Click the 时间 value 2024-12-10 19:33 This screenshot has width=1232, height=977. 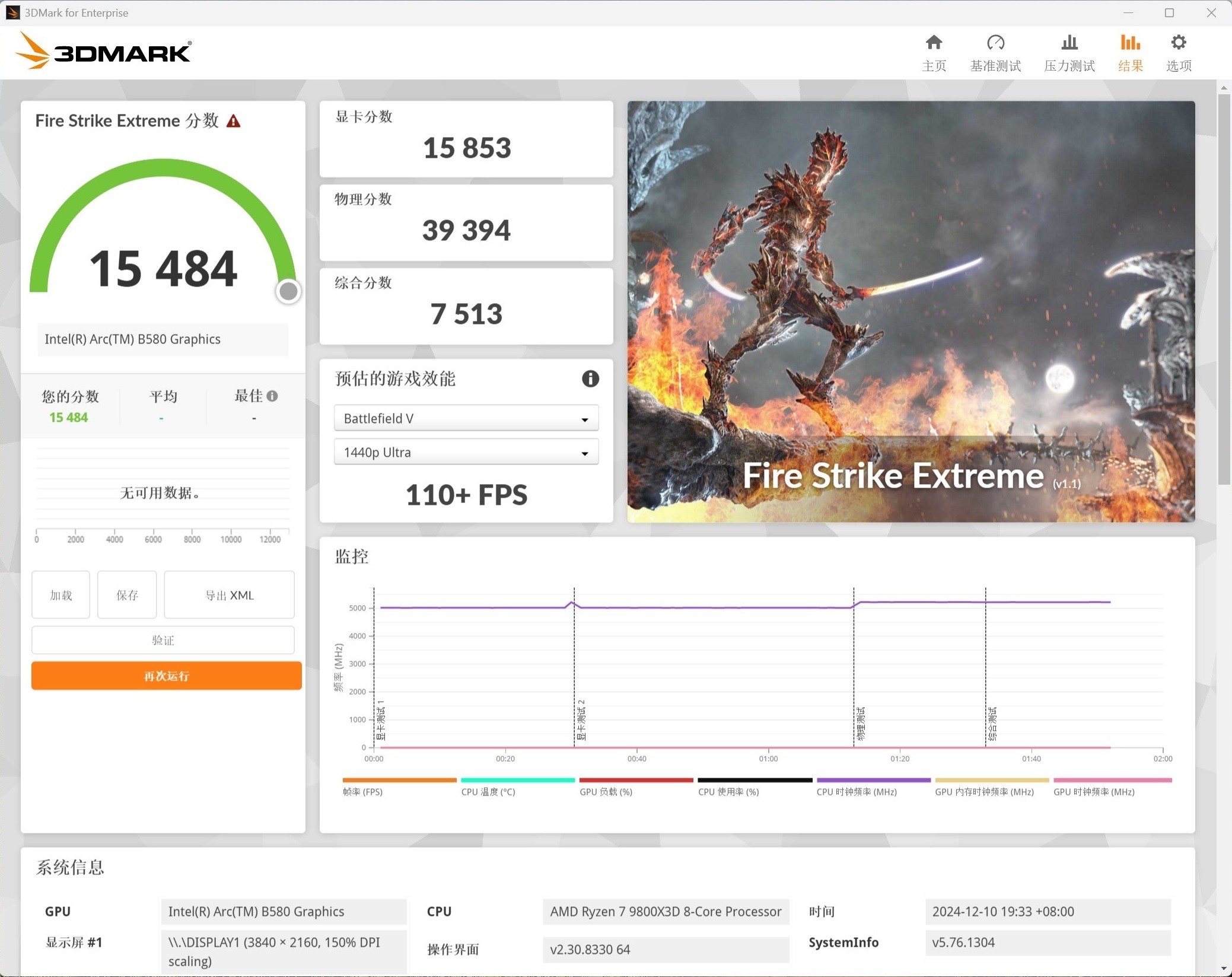tap(1048, 911)
